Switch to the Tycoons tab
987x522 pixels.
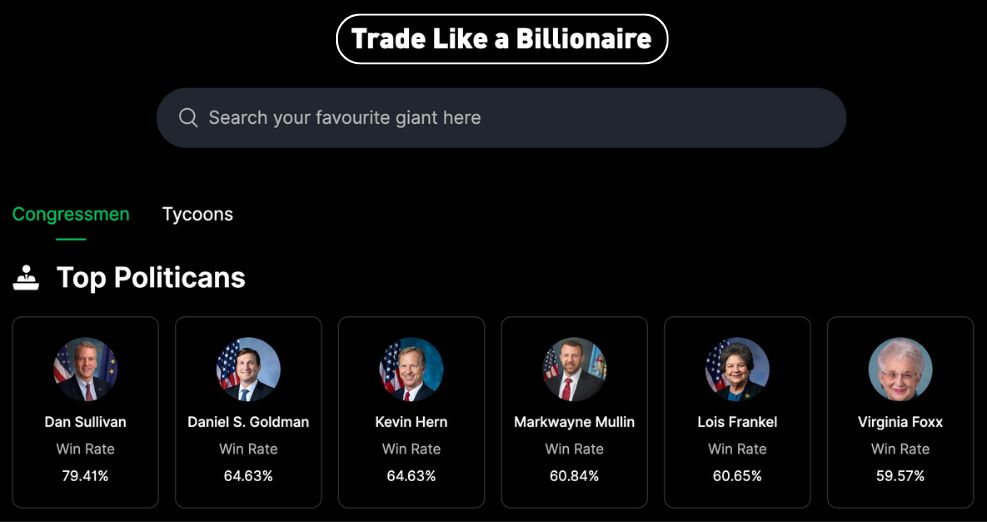198,215
